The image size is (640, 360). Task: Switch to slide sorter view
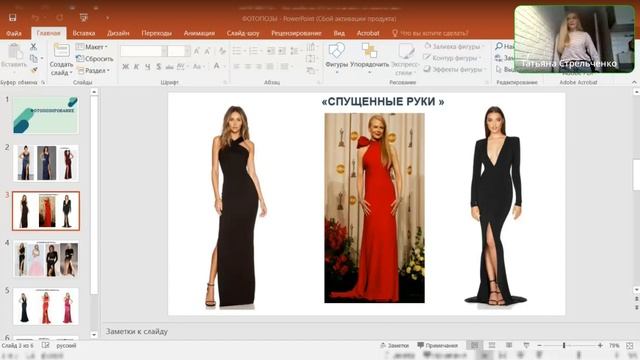point(492,345)
